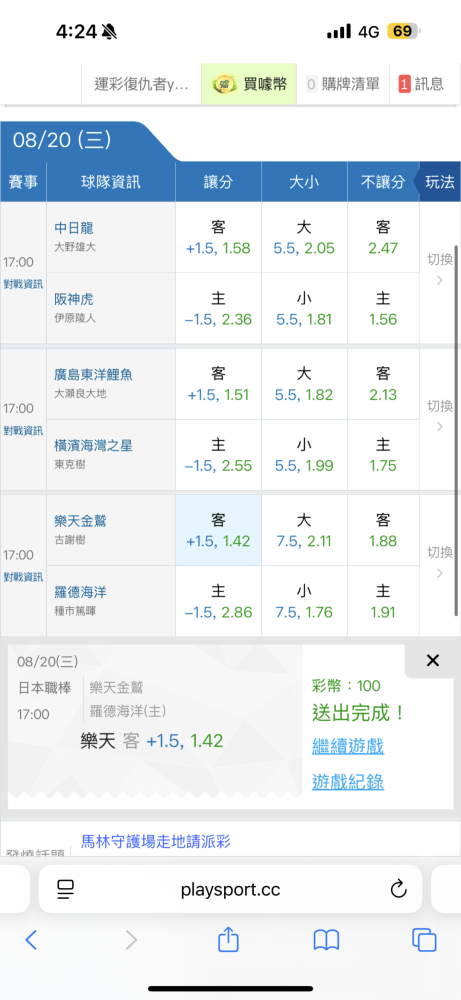Open 買噱幣 coin purchase button
Screen dimensions: 461x1000
point(249,84)
